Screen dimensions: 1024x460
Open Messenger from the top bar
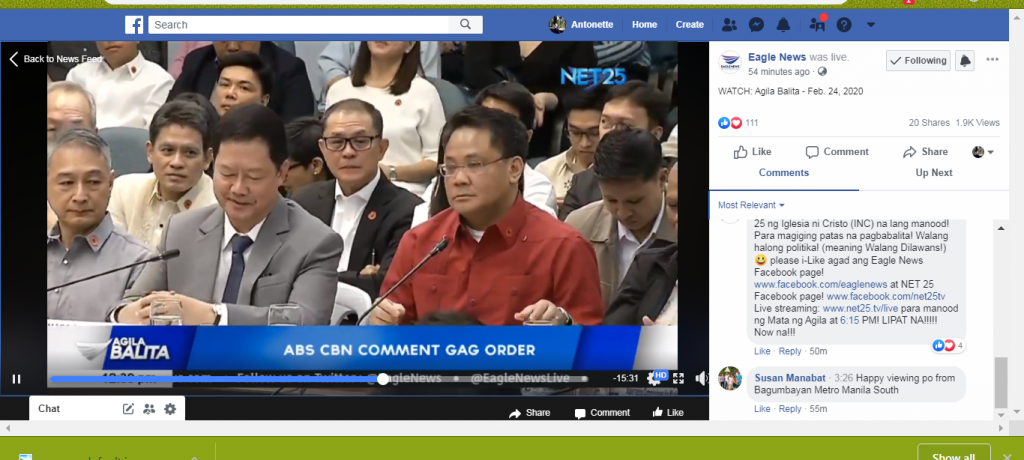click(757, 25)
